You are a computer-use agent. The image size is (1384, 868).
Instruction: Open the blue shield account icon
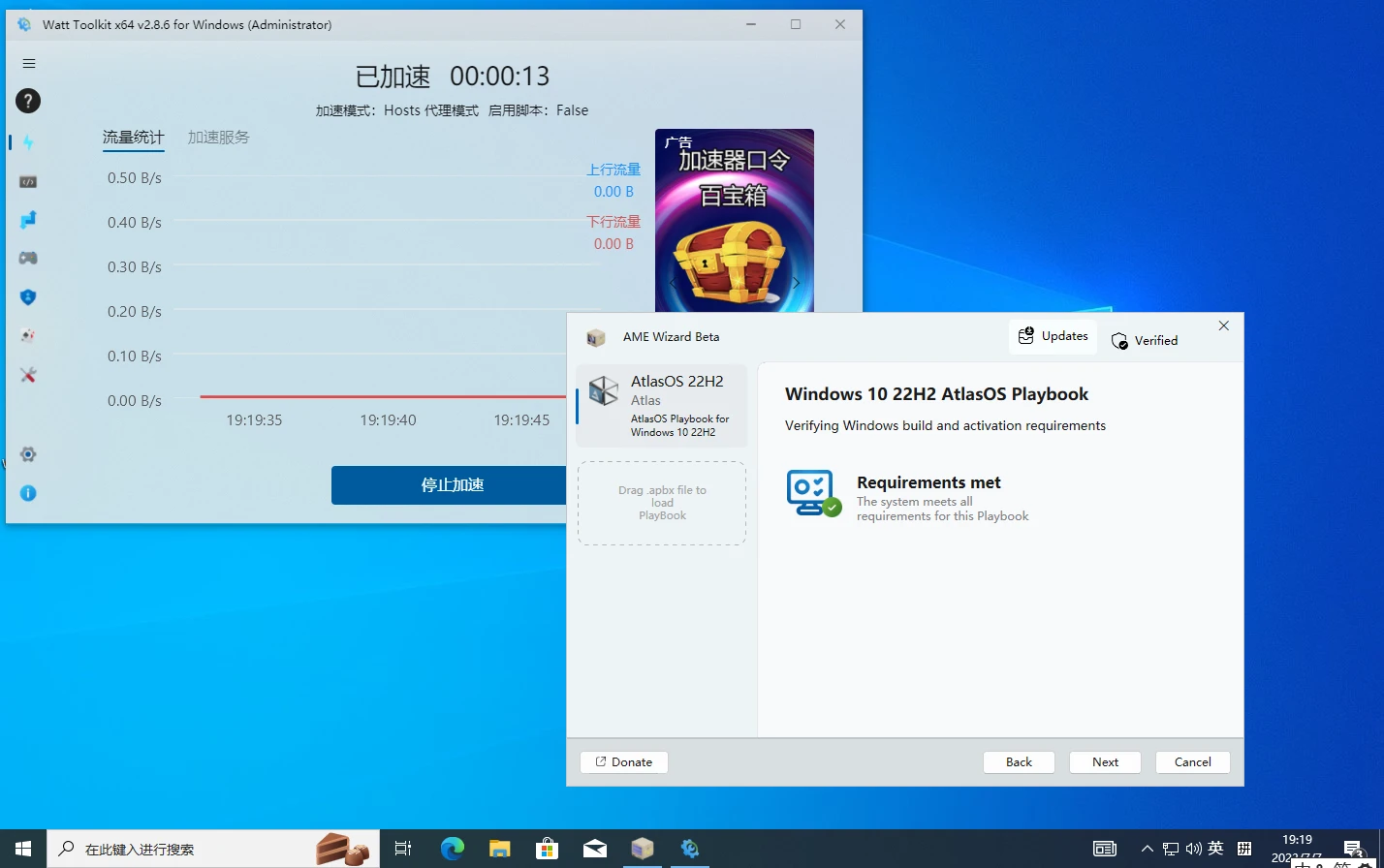pyautogui.click(x=28, y=297)
